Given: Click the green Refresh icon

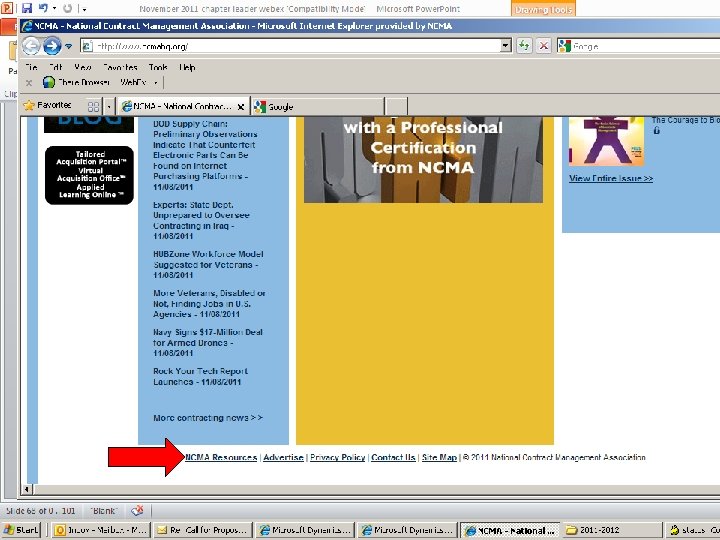Looking at the screenshot, I should (x=524, y=45).
